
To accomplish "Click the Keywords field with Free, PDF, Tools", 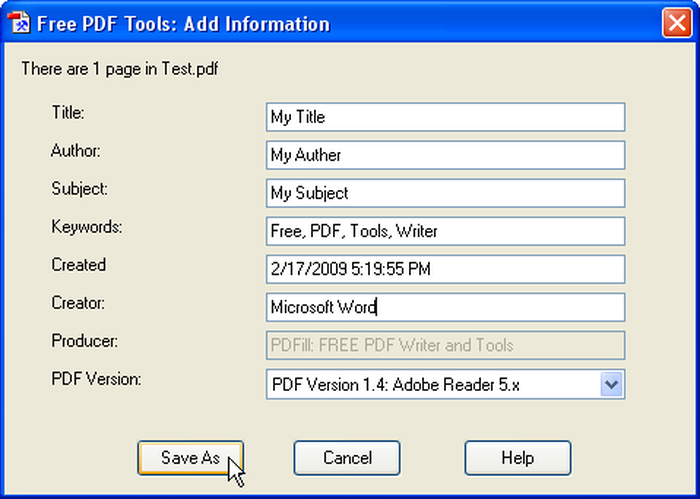I will (446, 231).
